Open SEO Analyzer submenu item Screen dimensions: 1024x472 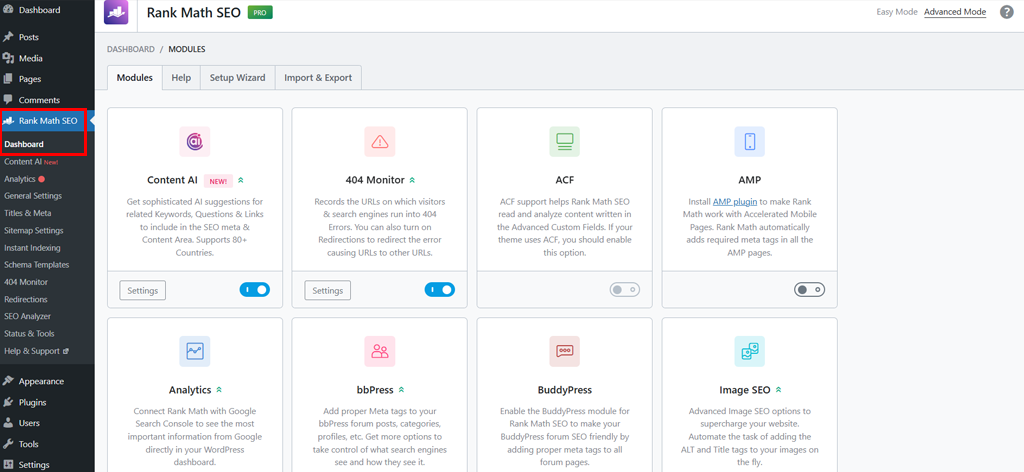[27, 316]
